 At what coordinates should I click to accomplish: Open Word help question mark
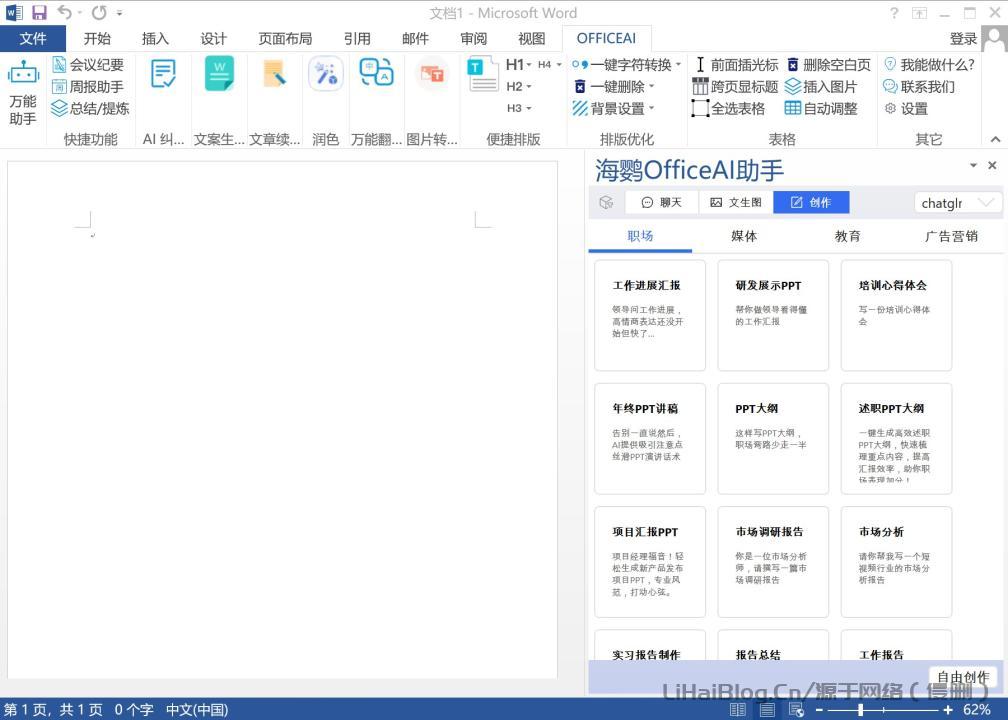(894, 13)
